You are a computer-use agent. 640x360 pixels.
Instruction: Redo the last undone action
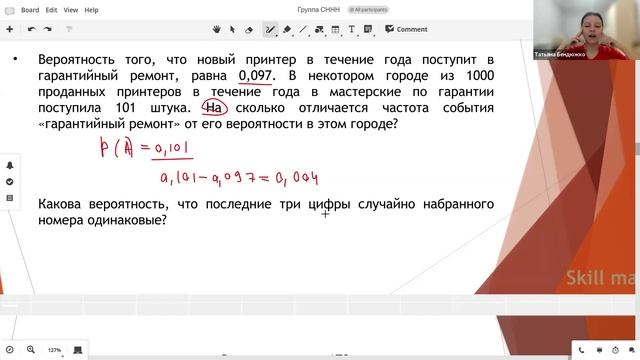[x=48, y=29]
